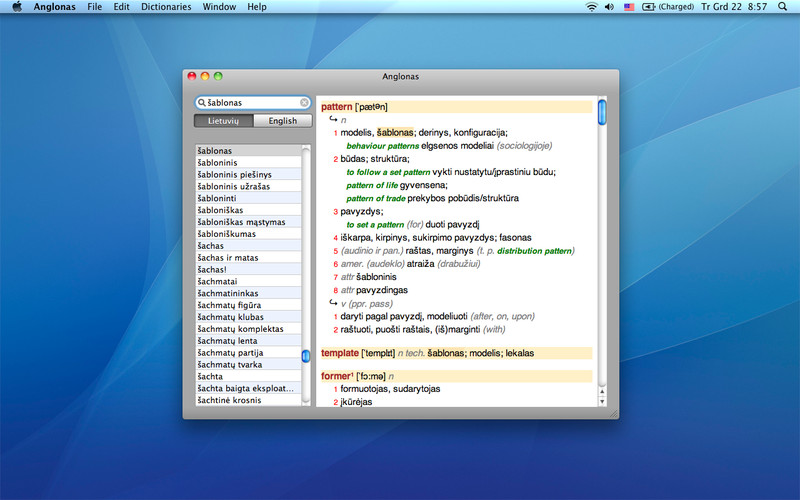Click the behaviour patterns example phrase

pyautogui.click(x=383, y=146)
